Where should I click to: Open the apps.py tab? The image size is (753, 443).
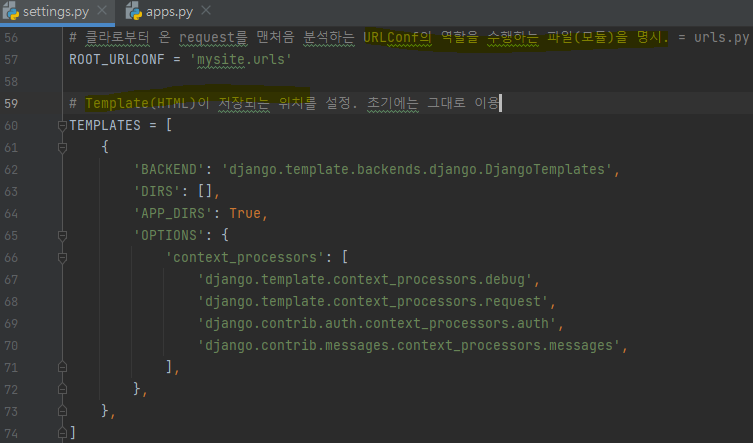pyautogui.click(x=169, y=12)
